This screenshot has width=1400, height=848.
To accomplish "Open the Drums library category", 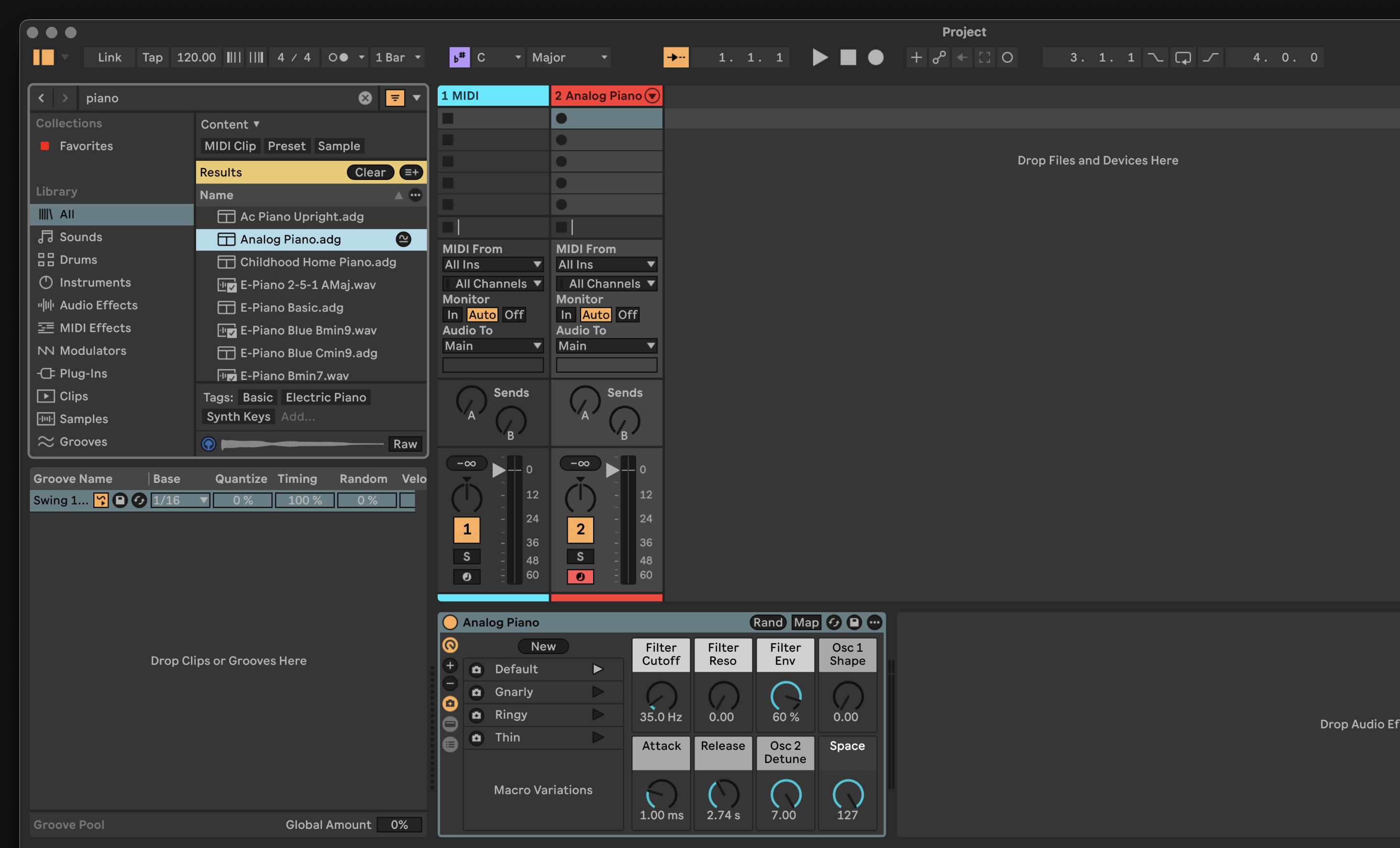I will [112, 260].
